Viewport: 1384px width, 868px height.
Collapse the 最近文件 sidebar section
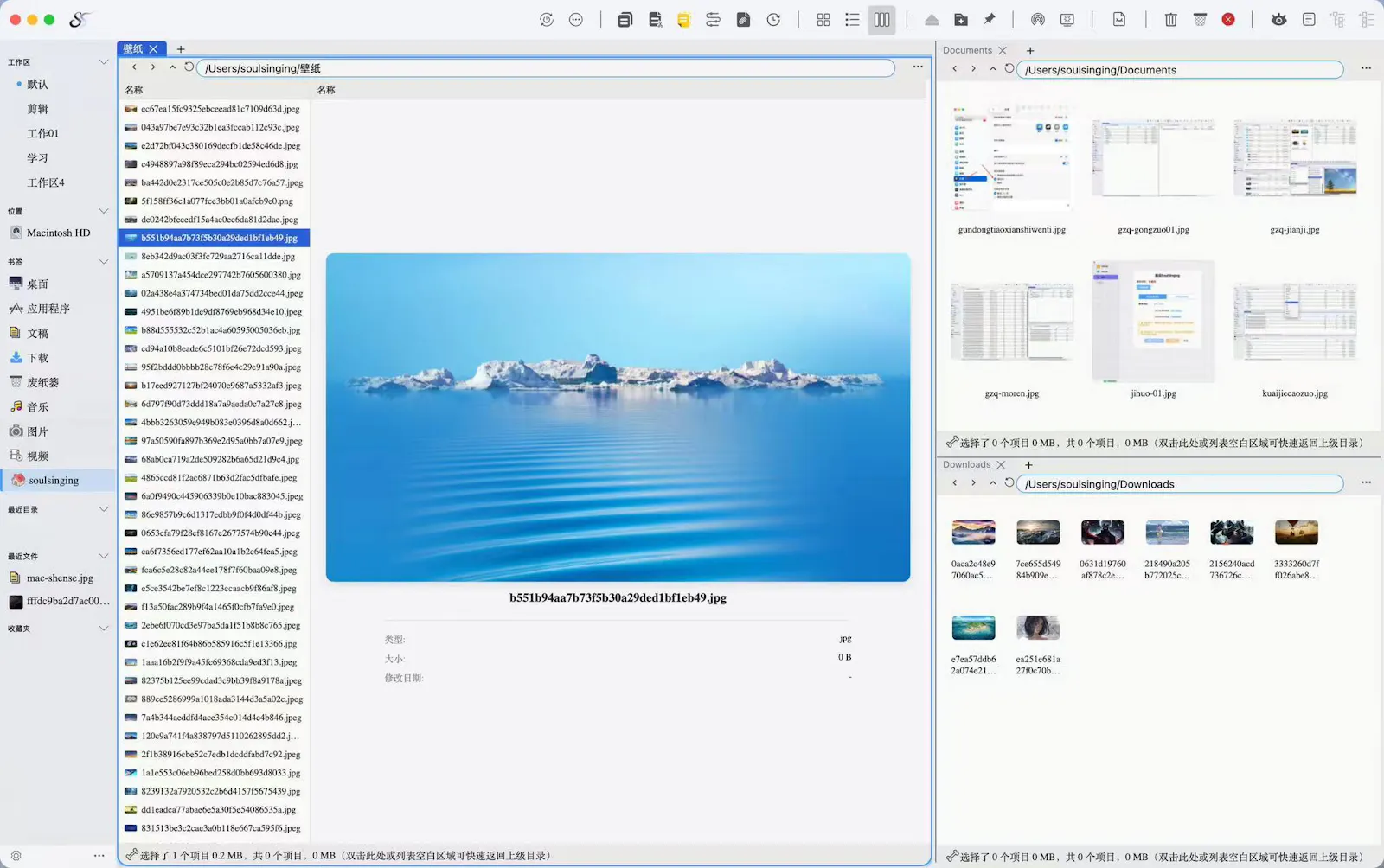(x=104, y=556)
